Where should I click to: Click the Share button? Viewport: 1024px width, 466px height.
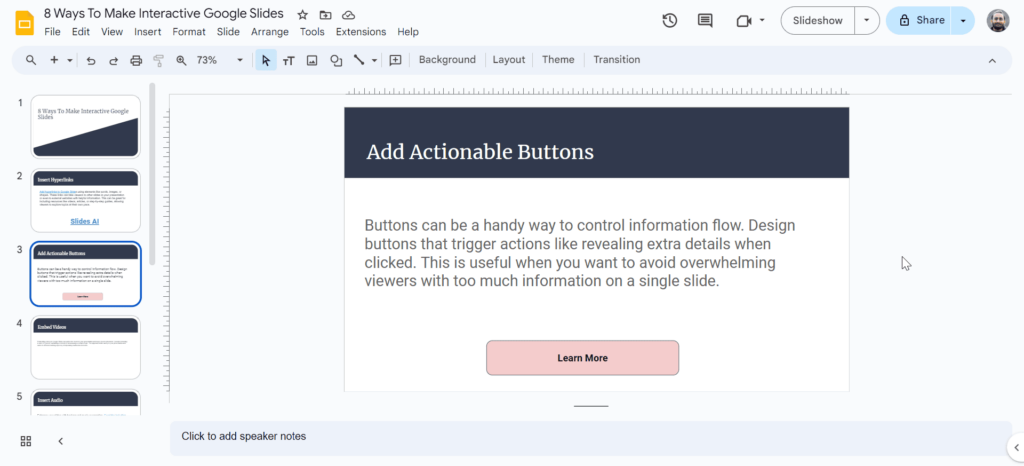click(x=920, y=20)
